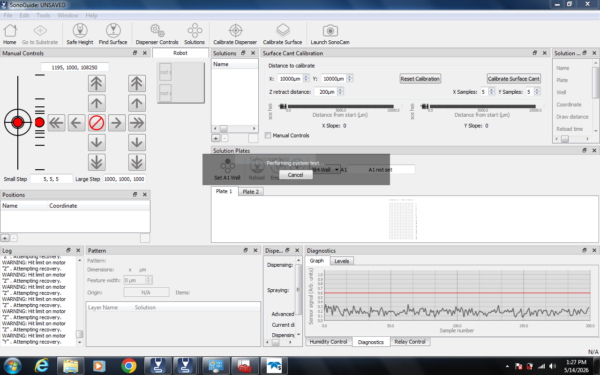Screen dimensions: 600x375
Task: Click the Large Step input field
Action: (x=125, y=179)
